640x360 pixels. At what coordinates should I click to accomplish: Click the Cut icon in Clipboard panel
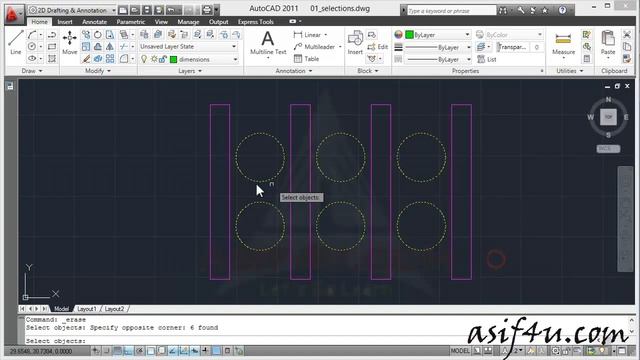[627, 35]
